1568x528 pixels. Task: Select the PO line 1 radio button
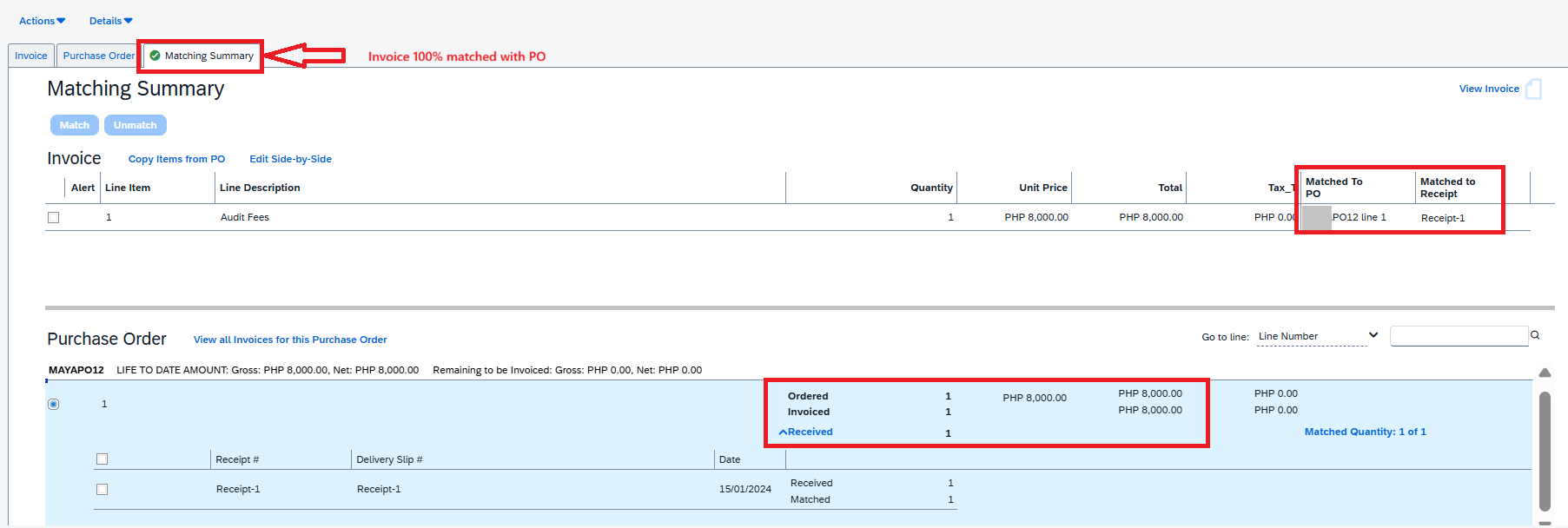(x=54, y=404)
